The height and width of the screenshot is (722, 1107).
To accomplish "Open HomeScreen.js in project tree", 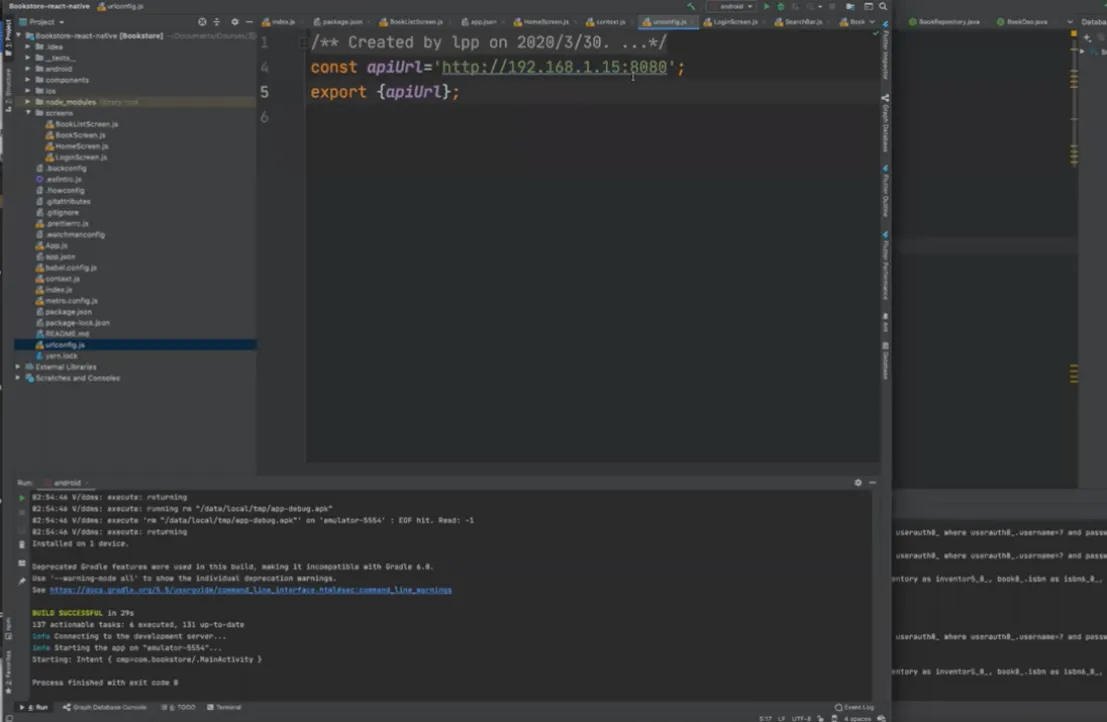I will [x=76, y=146].
